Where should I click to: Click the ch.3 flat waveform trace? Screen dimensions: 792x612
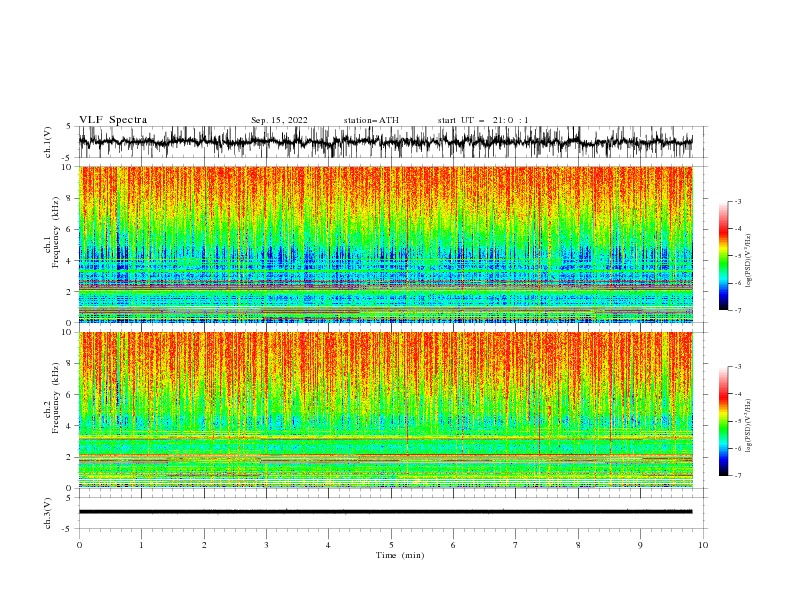point(385,512)
